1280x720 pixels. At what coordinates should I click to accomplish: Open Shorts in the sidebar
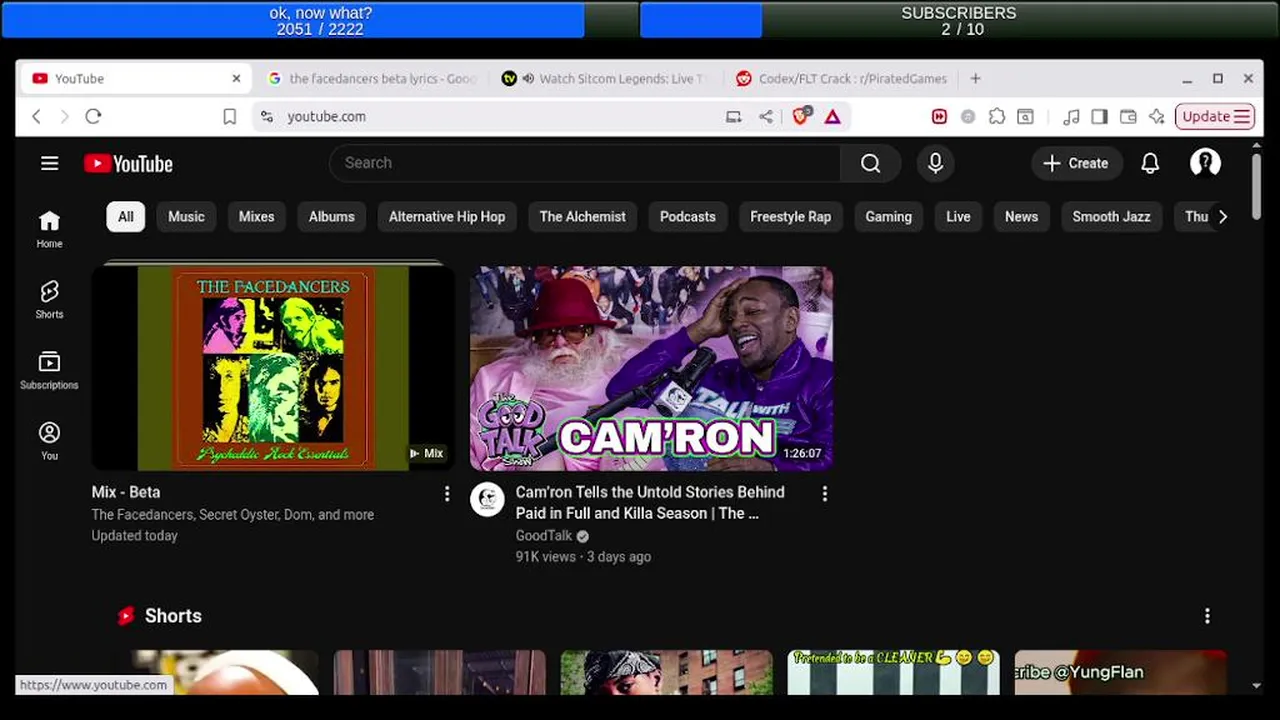click(49, 300)
